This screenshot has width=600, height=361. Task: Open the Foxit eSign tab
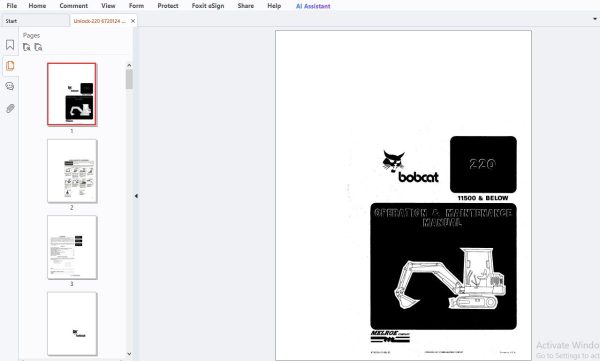click(208, 6)
